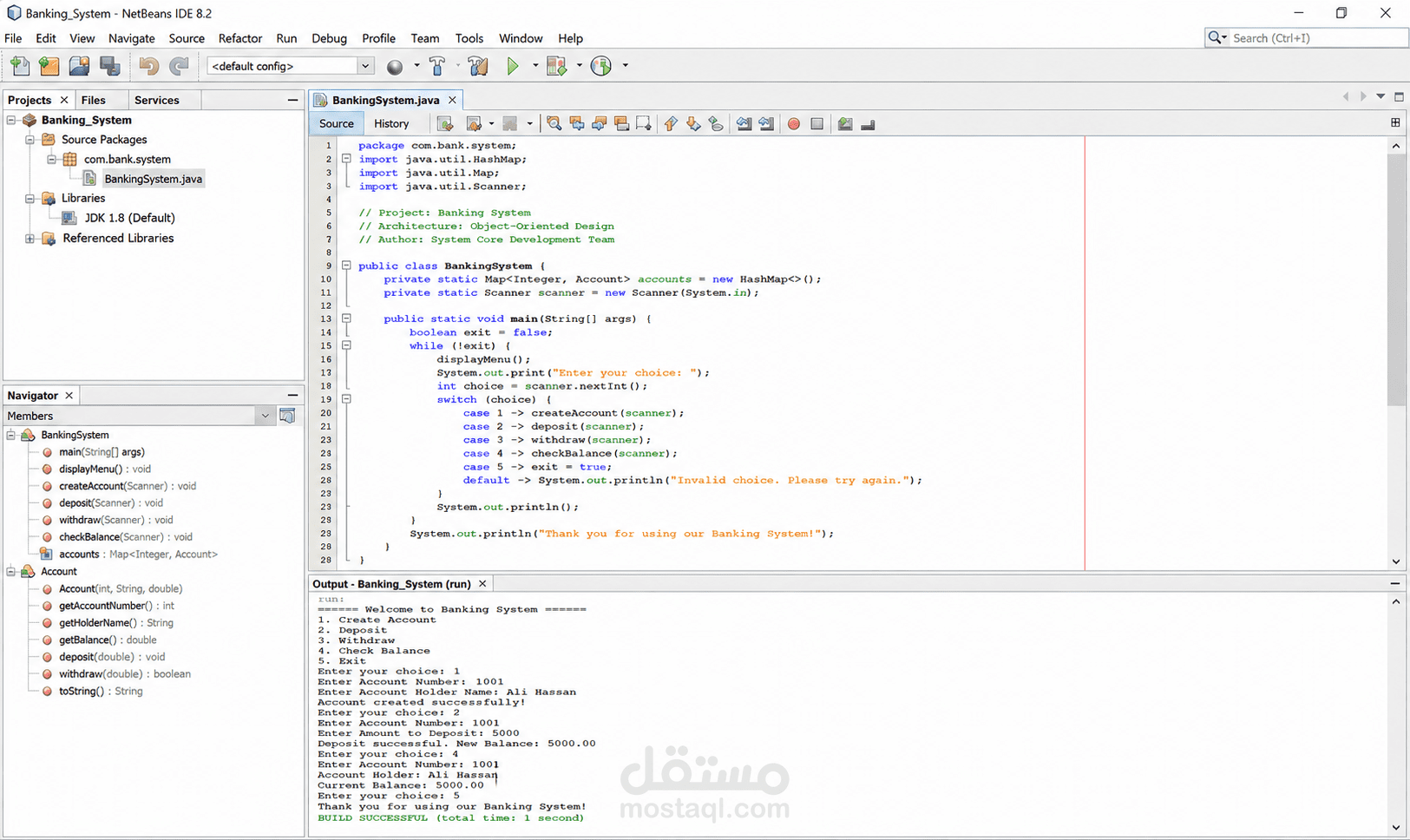Collapse the Account class in Navigator

(x=11, y=572)
